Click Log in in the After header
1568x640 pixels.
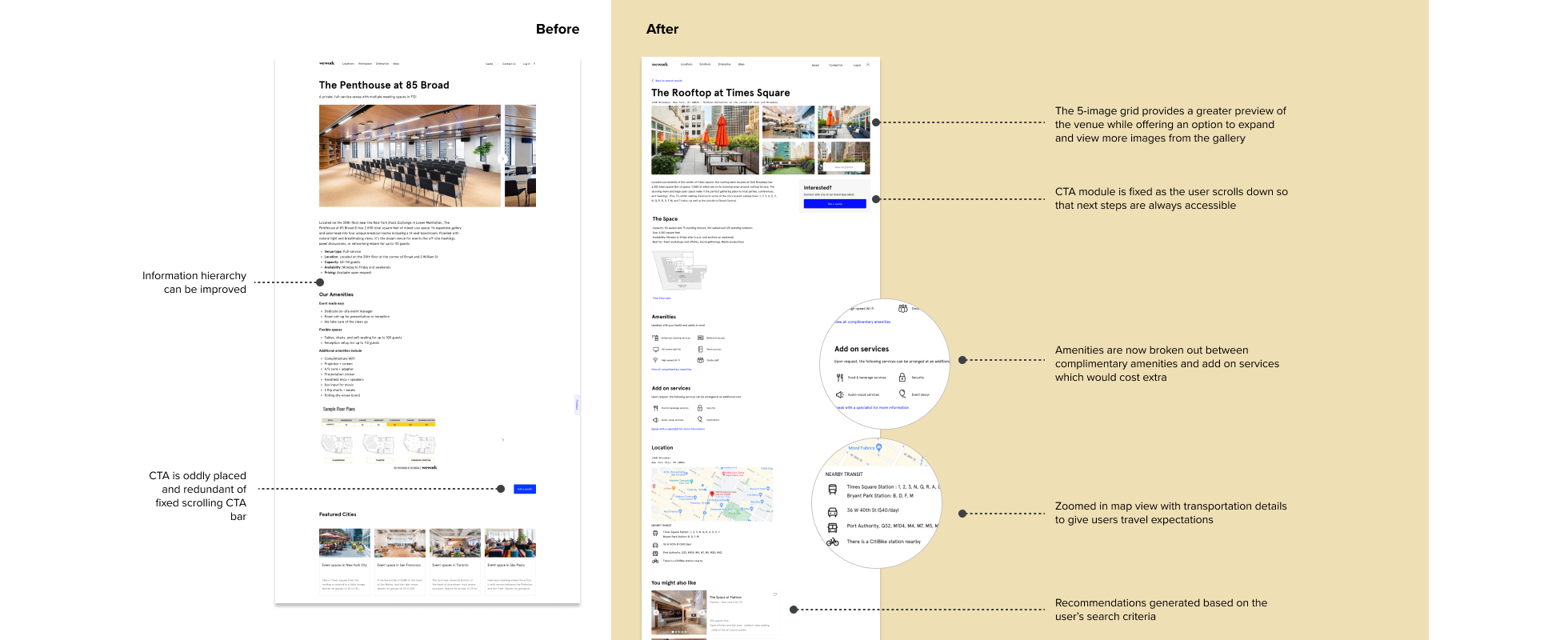coord(857,65)
